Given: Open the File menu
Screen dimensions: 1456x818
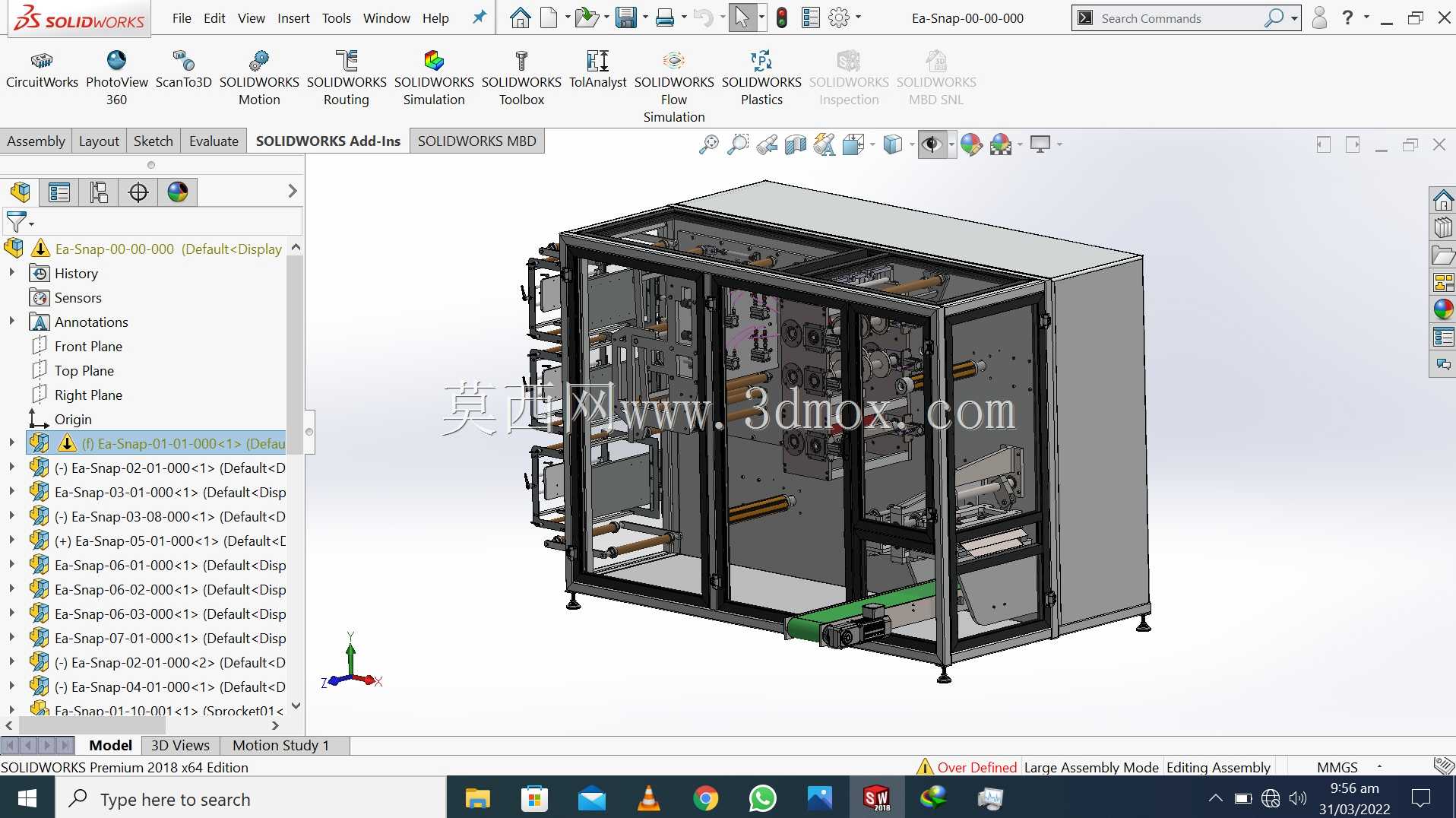Looking at the screenshot, I should pos(182,18).
